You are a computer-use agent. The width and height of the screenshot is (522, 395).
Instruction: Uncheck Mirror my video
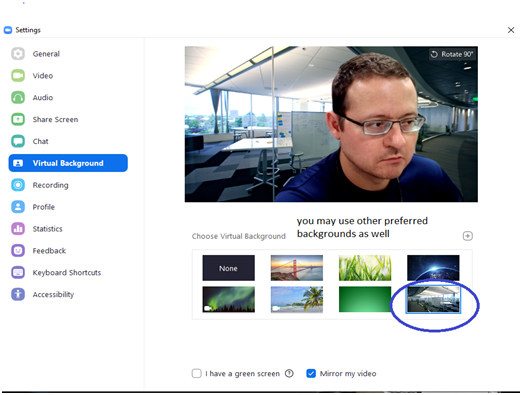tap(311, 373)
